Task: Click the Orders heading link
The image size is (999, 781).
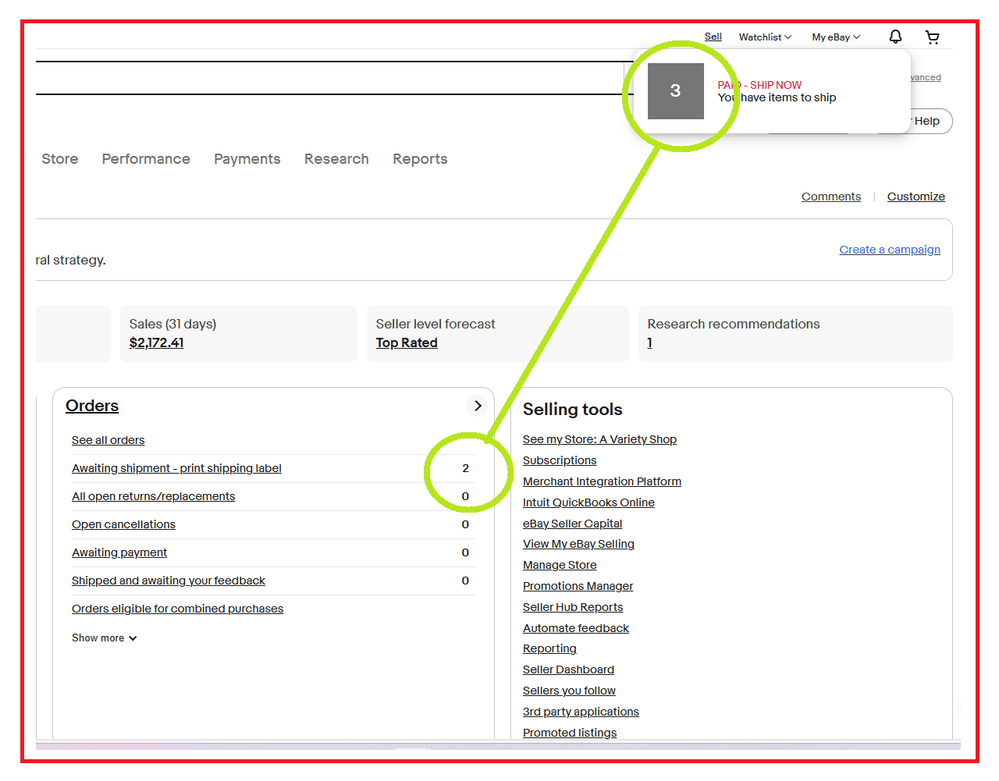Action: click(x=92, y=406)
